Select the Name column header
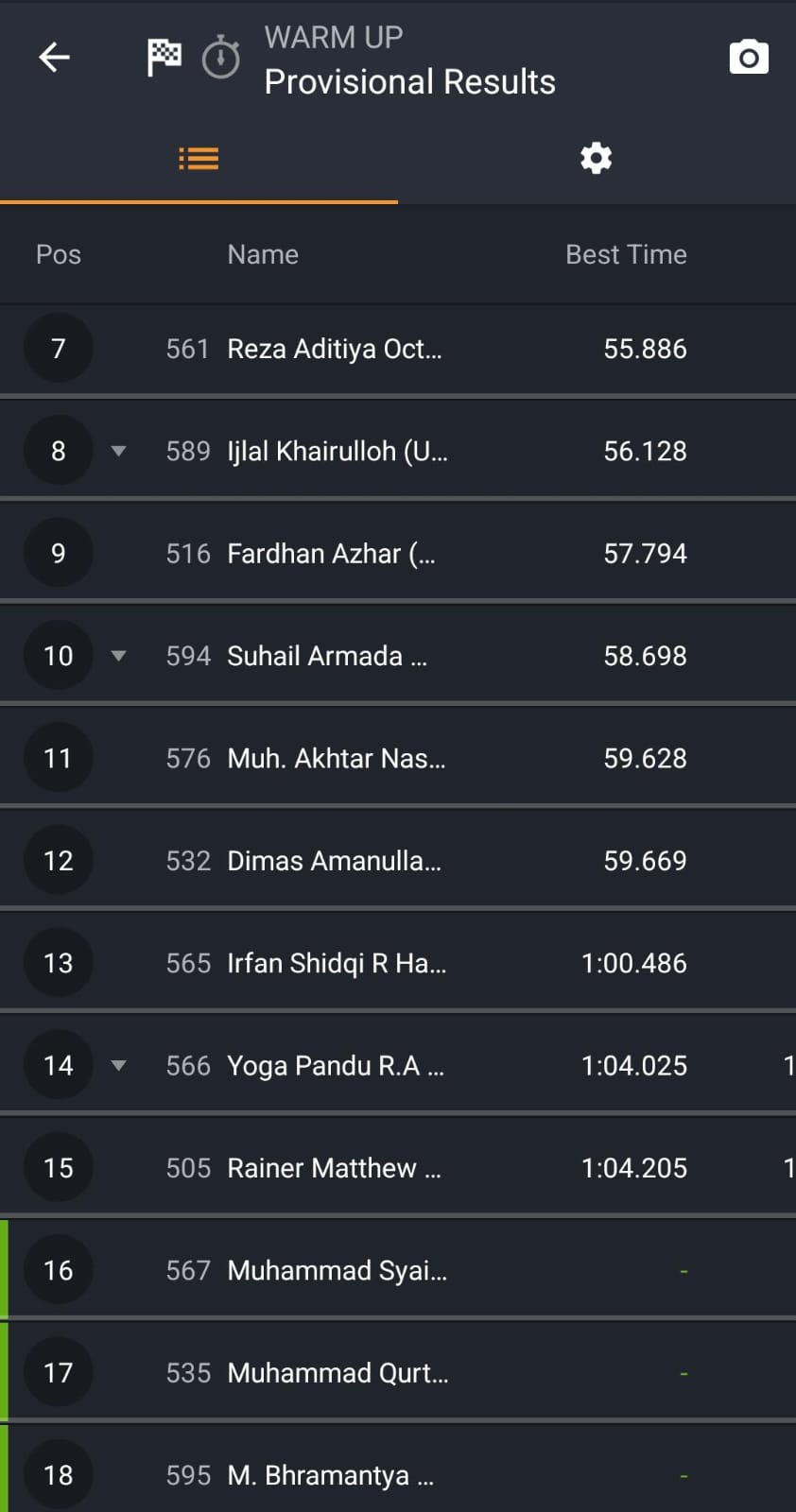This screenshot has height=1512, width=796. (263, 254)
